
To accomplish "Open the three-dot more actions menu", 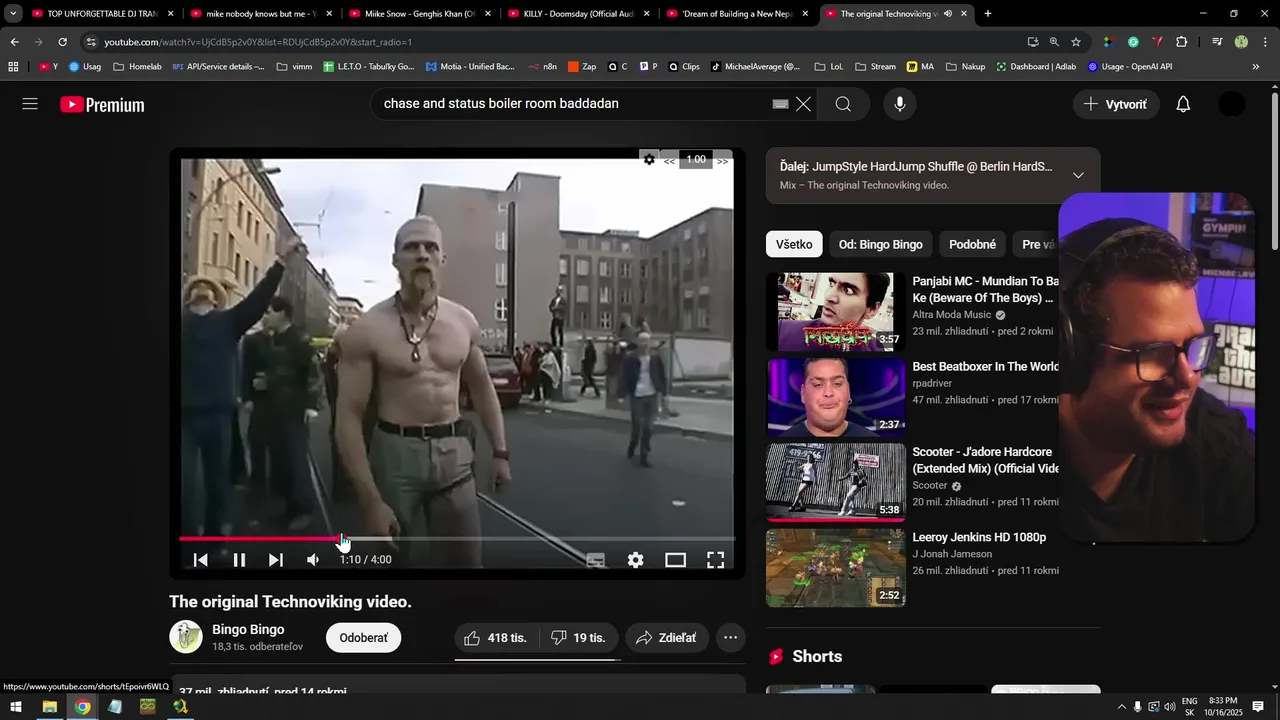I will tap(731, 638).
